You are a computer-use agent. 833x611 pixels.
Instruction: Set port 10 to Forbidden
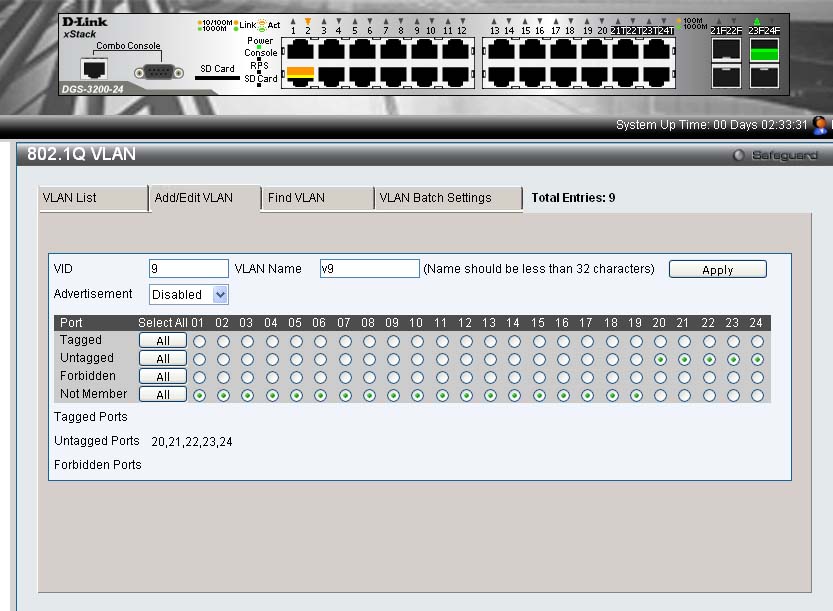pyautogui.click(x=417, y=377)
